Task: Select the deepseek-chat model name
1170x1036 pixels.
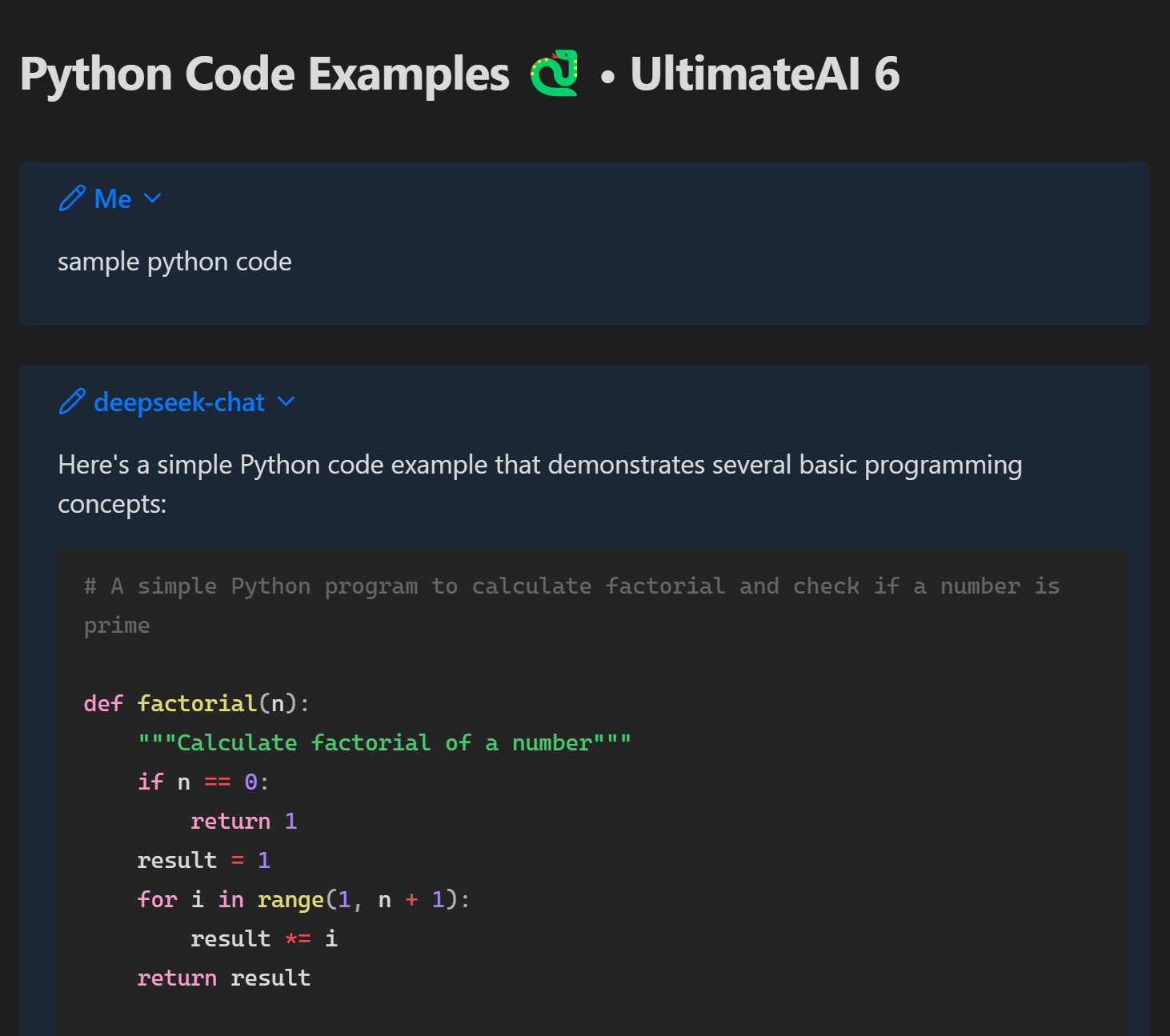Action: point(179,402)
